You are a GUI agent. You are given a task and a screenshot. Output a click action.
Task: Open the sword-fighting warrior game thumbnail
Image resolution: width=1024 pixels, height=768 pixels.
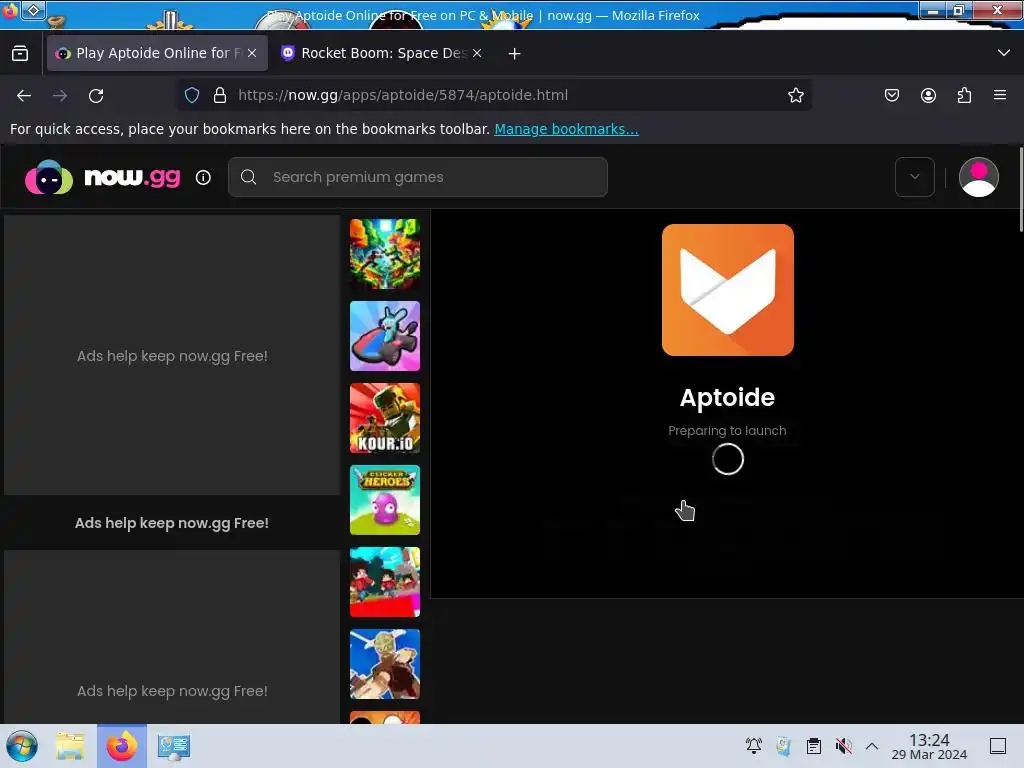(385, 664)
